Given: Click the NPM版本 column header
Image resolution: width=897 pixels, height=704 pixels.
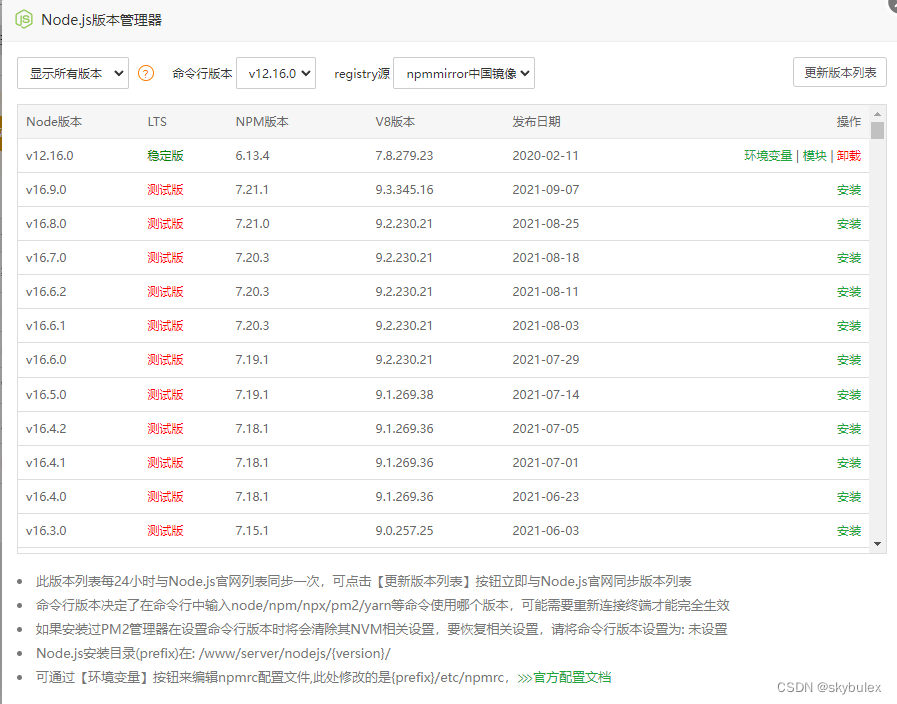Looking at the screenshot, I should (262, 122).
